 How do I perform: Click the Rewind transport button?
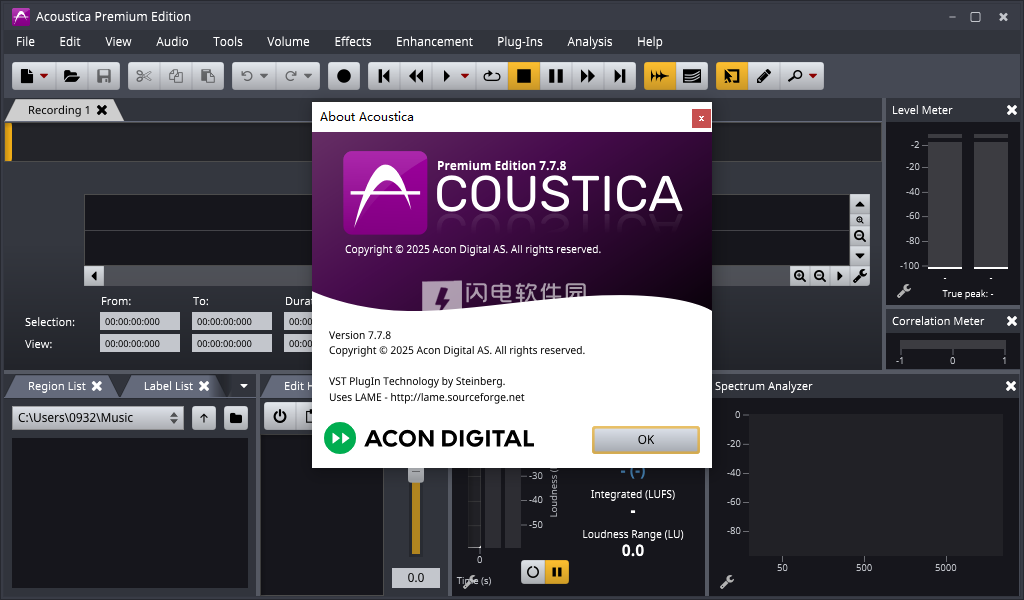point(417,76)
